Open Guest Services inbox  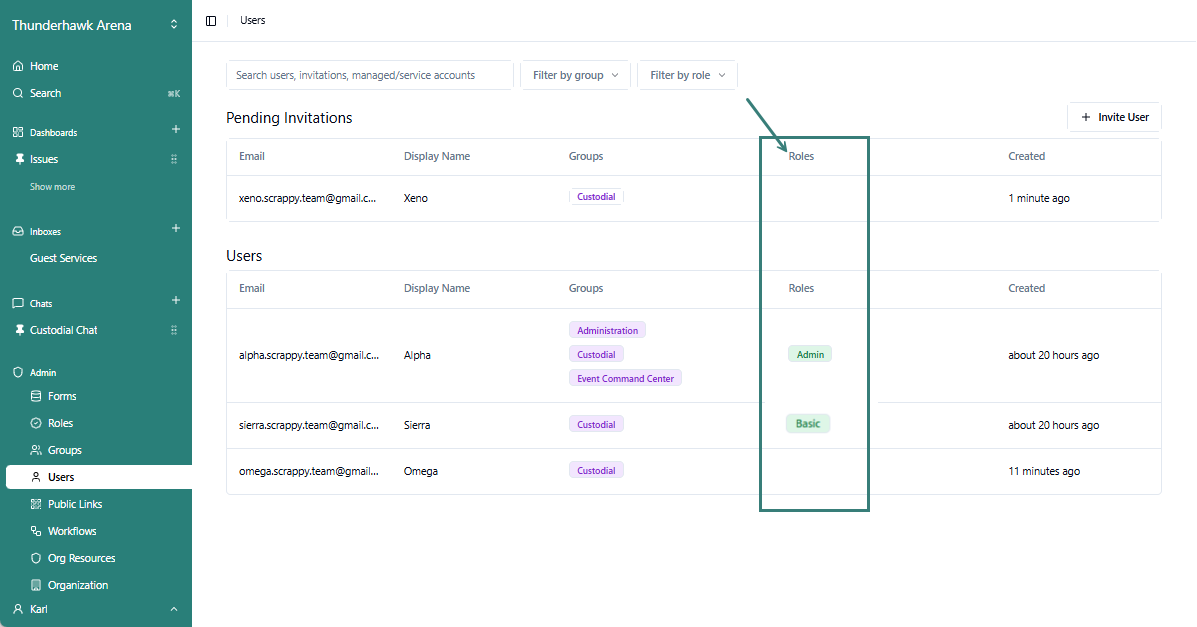tap(63, 258)
